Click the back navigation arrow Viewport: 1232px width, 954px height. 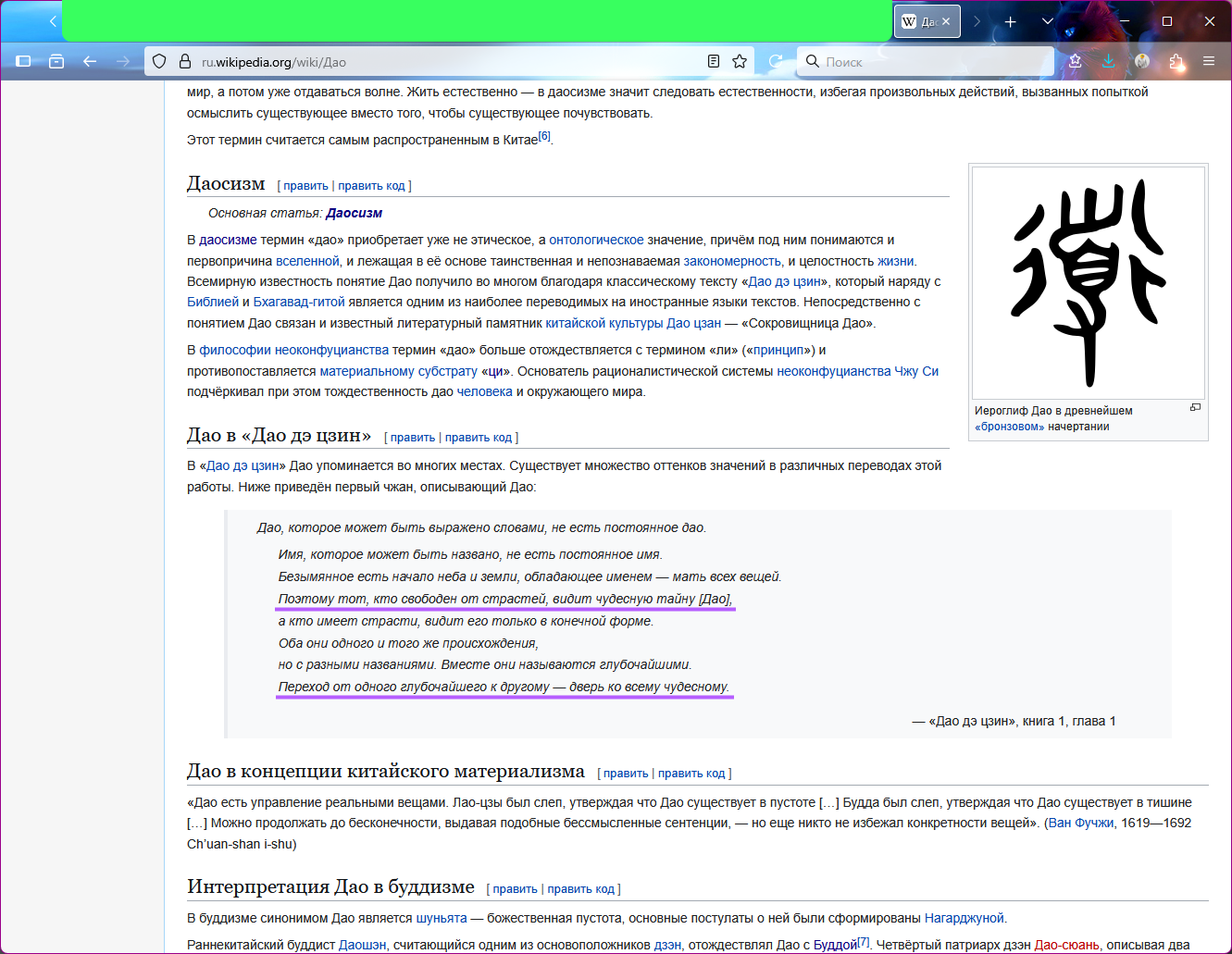(x=90, y=61)
